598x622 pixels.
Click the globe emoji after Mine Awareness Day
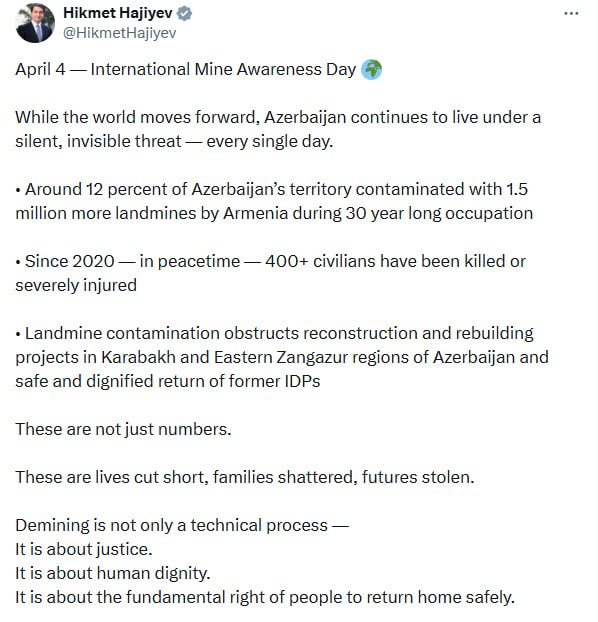[371, 70]
